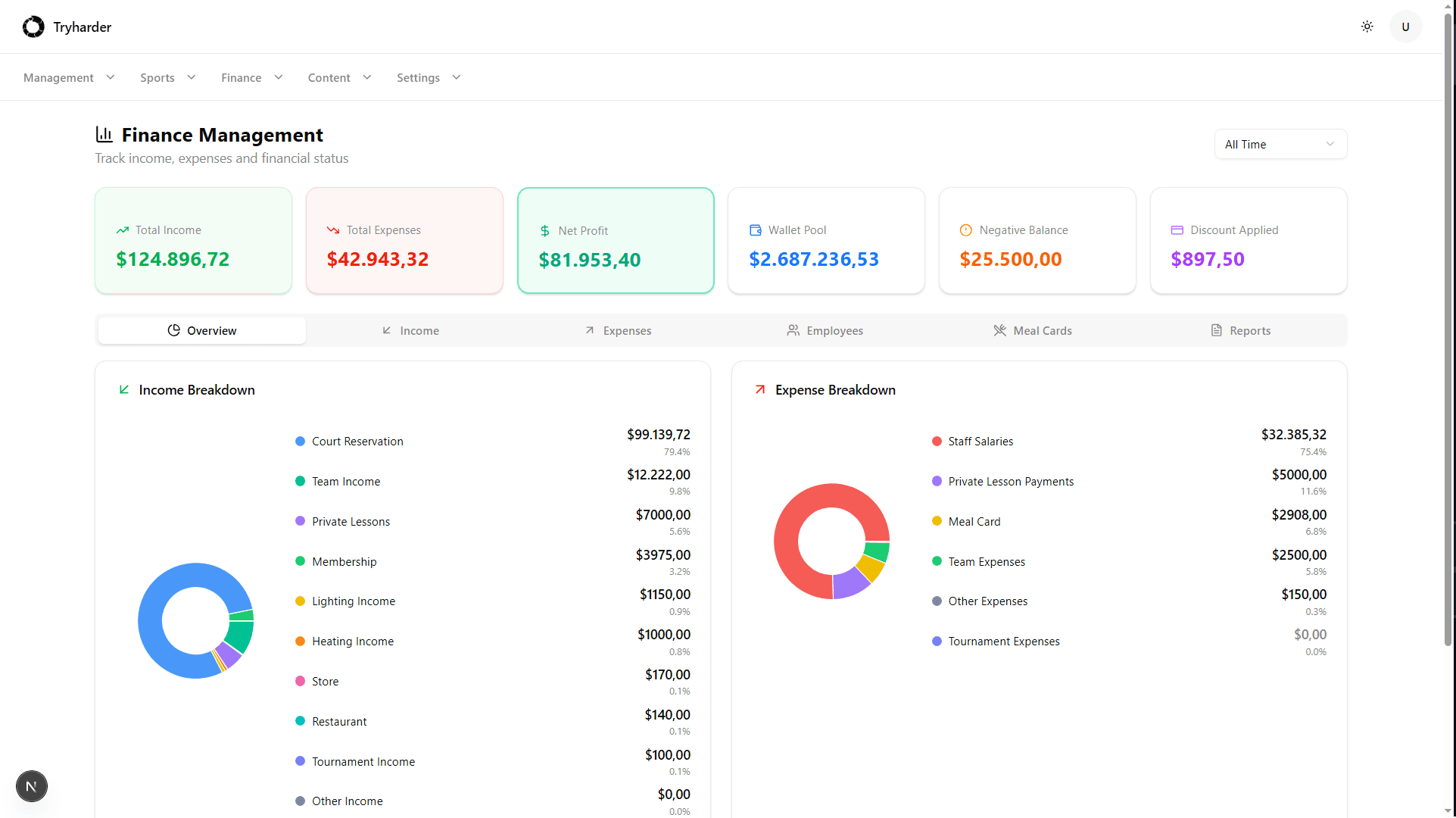Click the Tryharder logo link
The width and height of the screenshot is (1456, 818).
(x=67, y=27)
